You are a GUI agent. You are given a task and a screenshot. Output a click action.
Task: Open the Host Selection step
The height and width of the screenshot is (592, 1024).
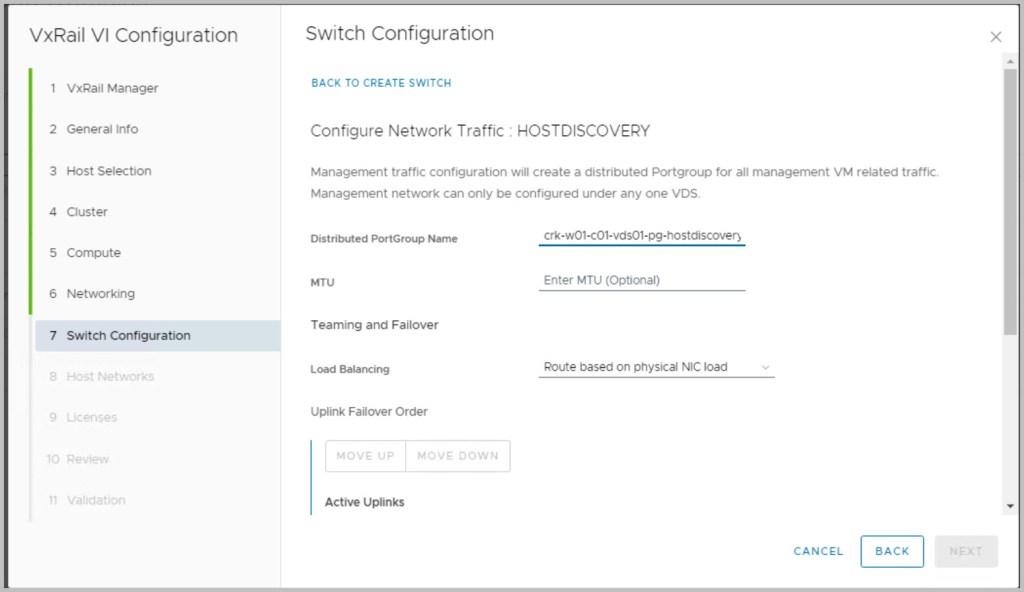click(108, 171)
